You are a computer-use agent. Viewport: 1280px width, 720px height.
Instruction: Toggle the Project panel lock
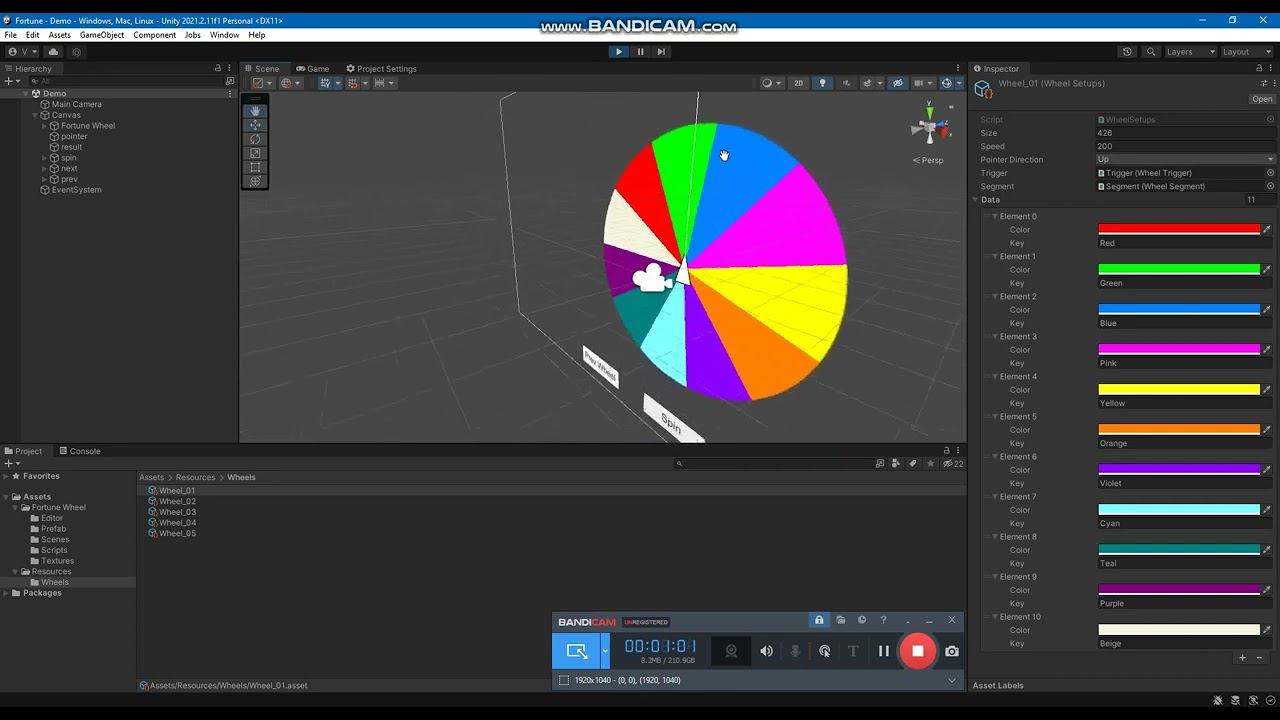[x=946, y=451]
